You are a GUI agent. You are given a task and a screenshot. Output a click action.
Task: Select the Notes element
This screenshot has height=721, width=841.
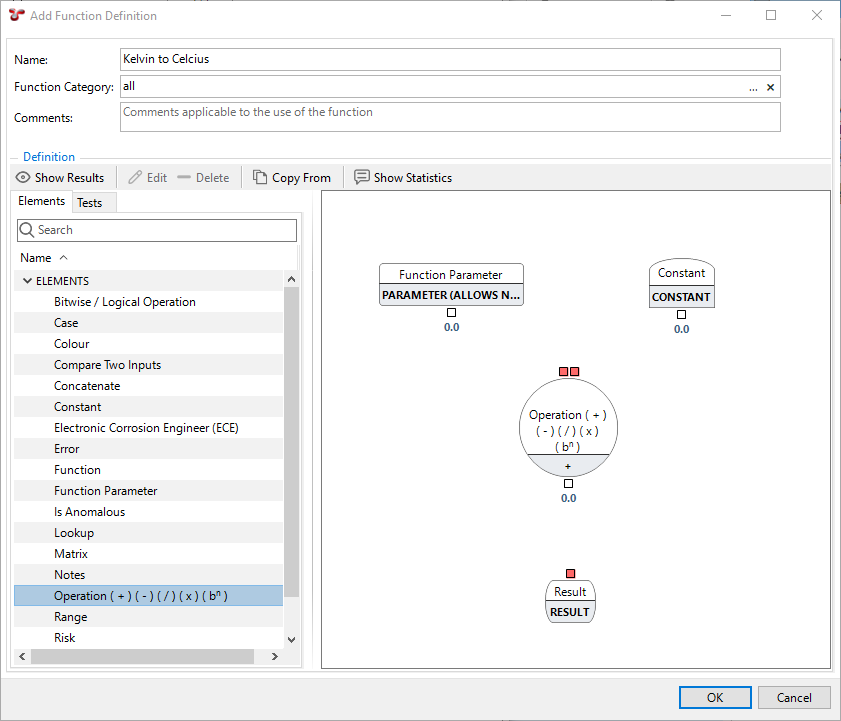pos(149,574)
